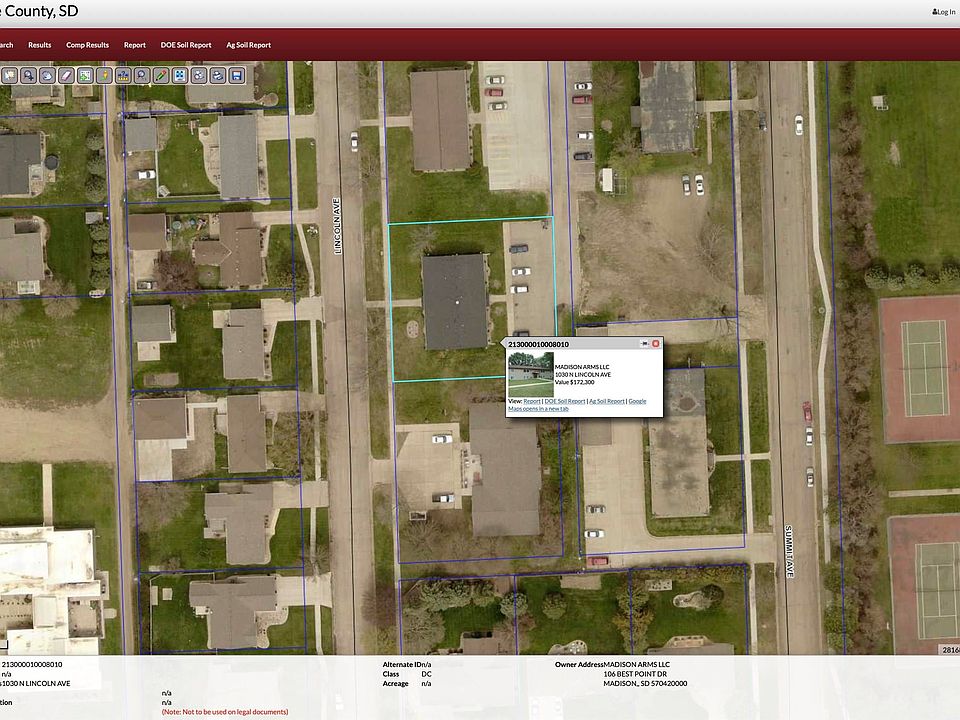This screenshot has width=960, height=720.
Task: Select the measure ruler tool
Action: click(123, 75)
